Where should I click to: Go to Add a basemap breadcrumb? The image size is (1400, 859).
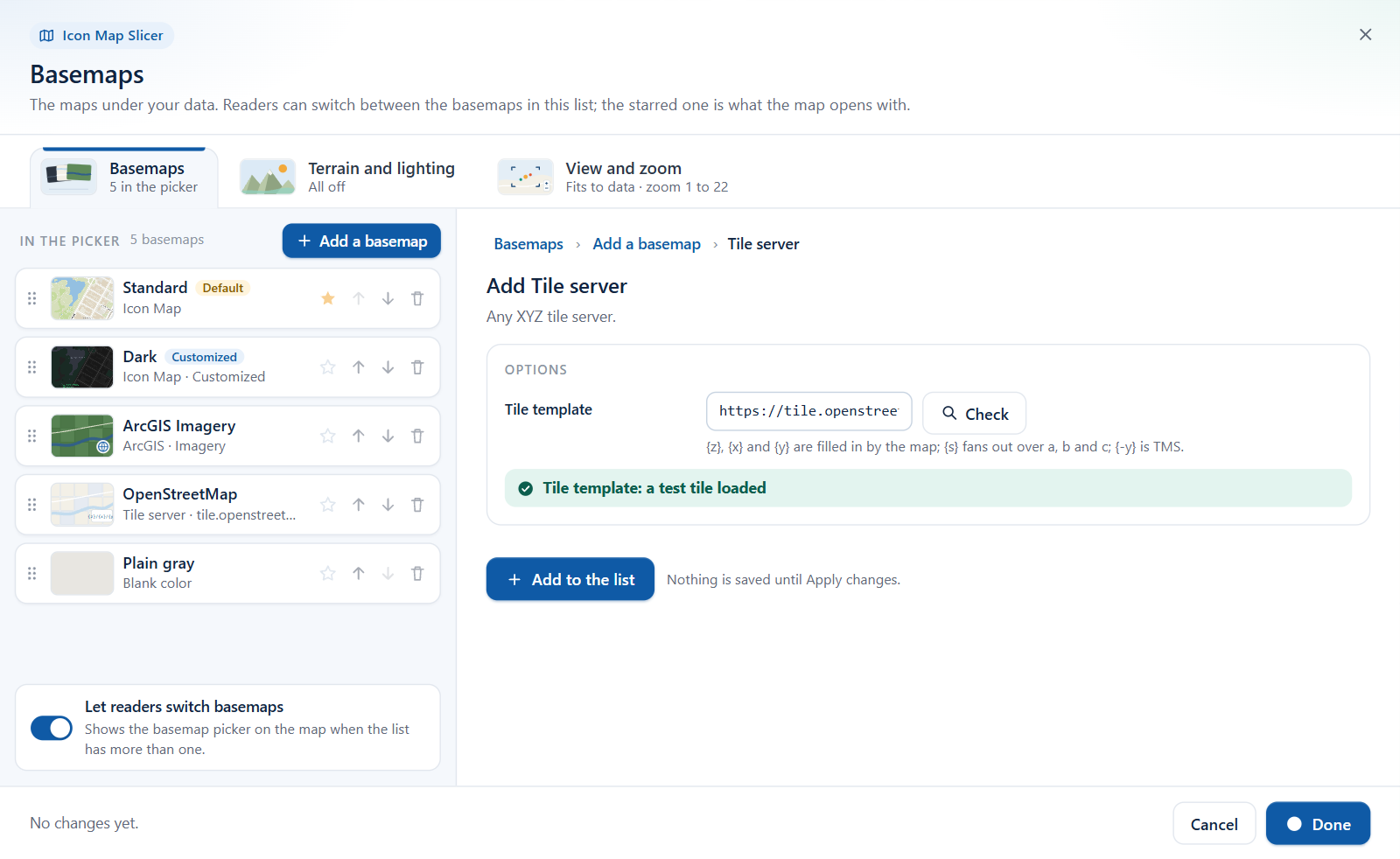pos(647,244)
